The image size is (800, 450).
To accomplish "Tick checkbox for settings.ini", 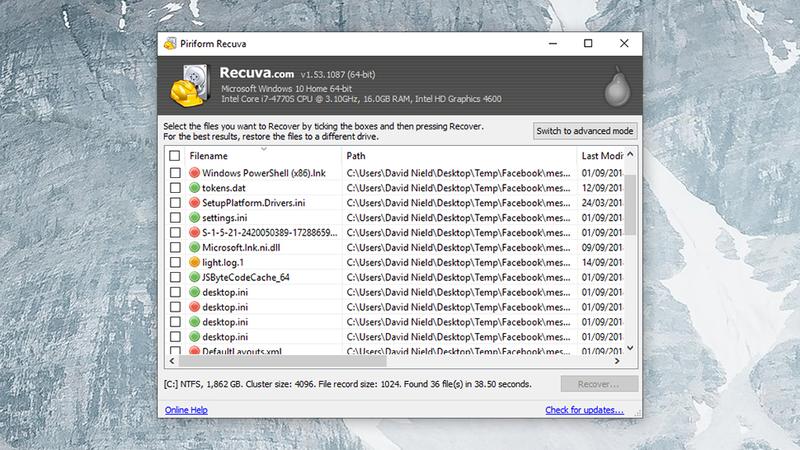I will point(175,217).
